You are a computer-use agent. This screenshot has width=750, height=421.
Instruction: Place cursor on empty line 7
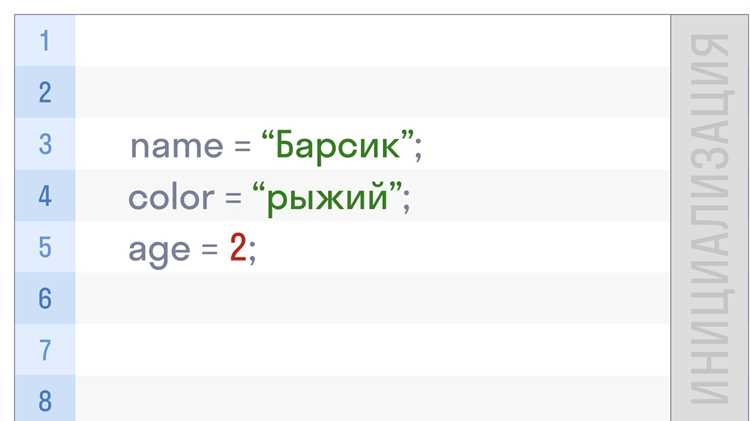click(x=373, y=350)
